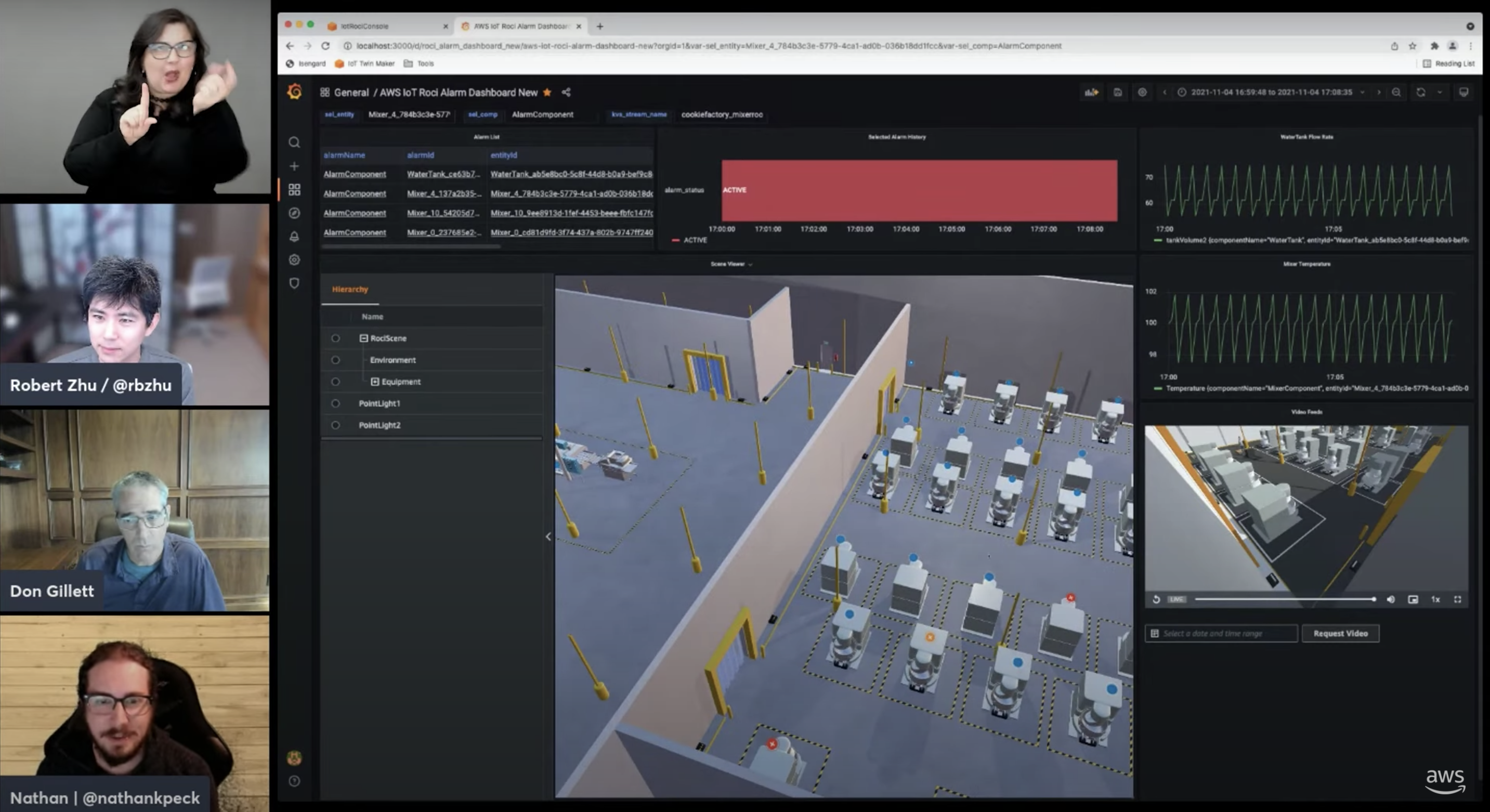Click the Grafana logo home icon
1490x812 pixels.
(294, 92)
